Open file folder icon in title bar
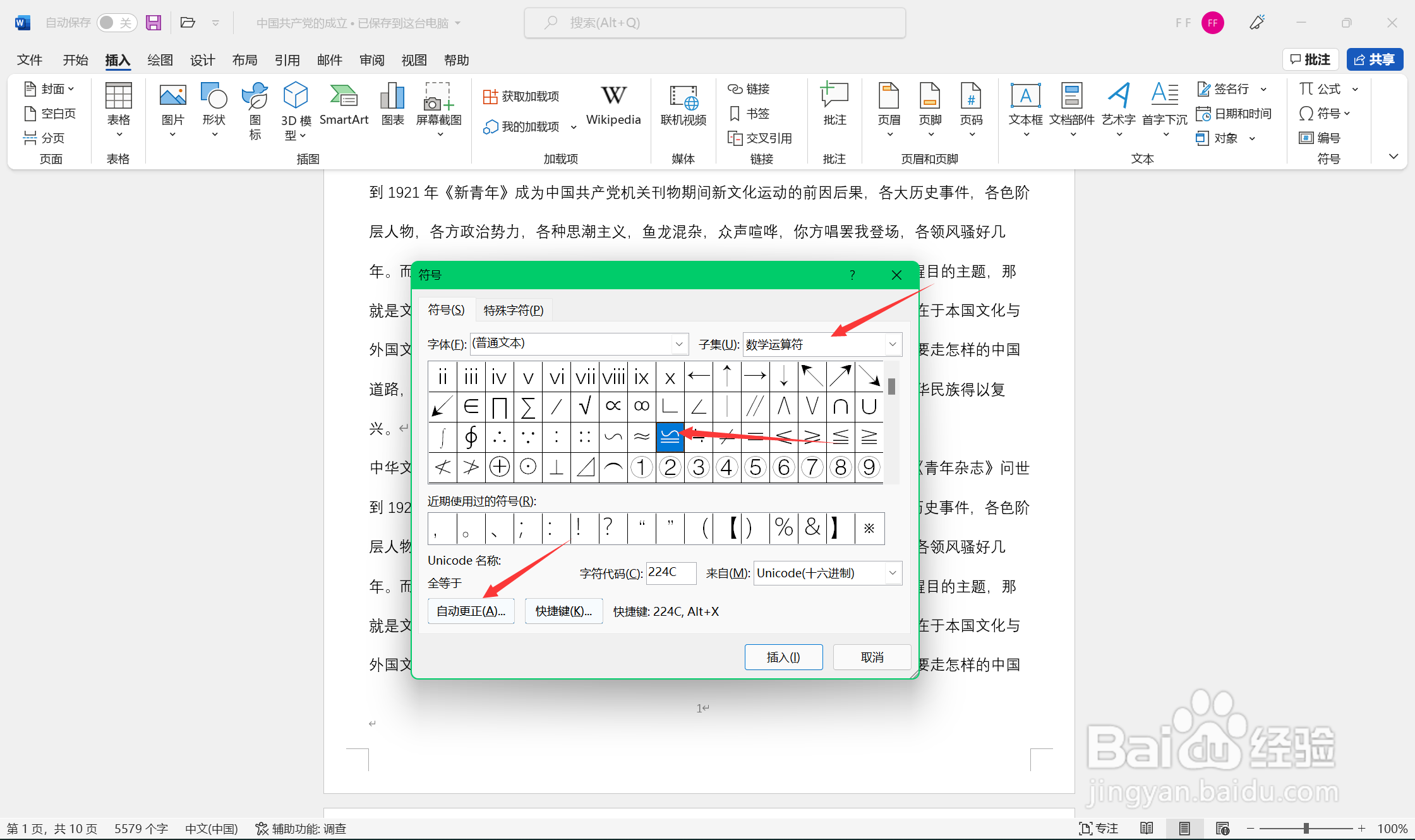1415x840 pixels. (188, 23)
